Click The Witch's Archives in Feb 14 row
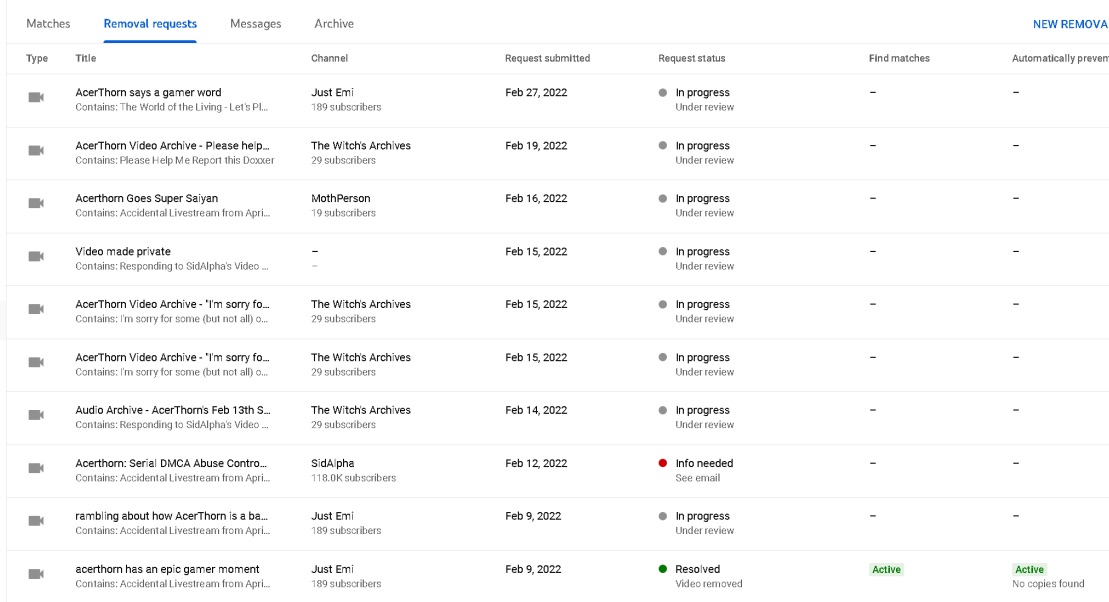 tap(361, 410)
